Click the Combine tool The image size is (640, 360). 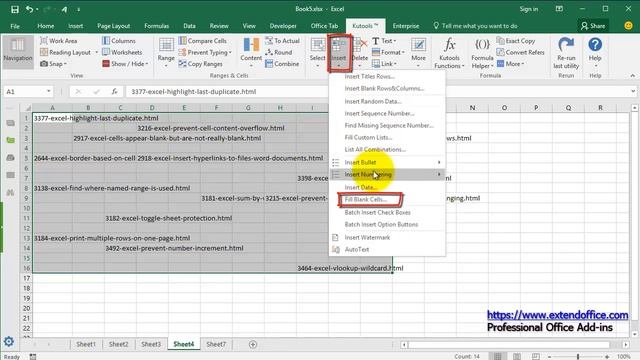282,64
